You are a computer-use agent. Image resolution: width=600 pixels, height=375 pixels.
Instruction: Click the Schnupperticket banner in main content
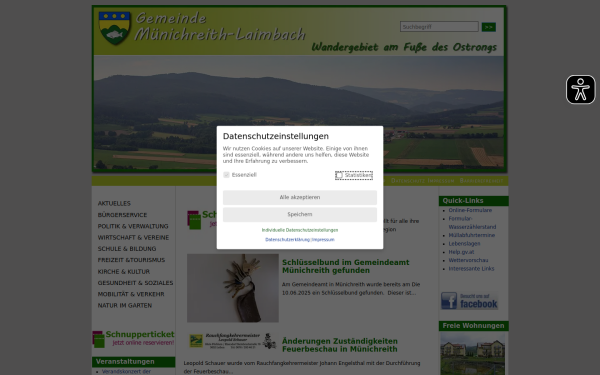202,220
